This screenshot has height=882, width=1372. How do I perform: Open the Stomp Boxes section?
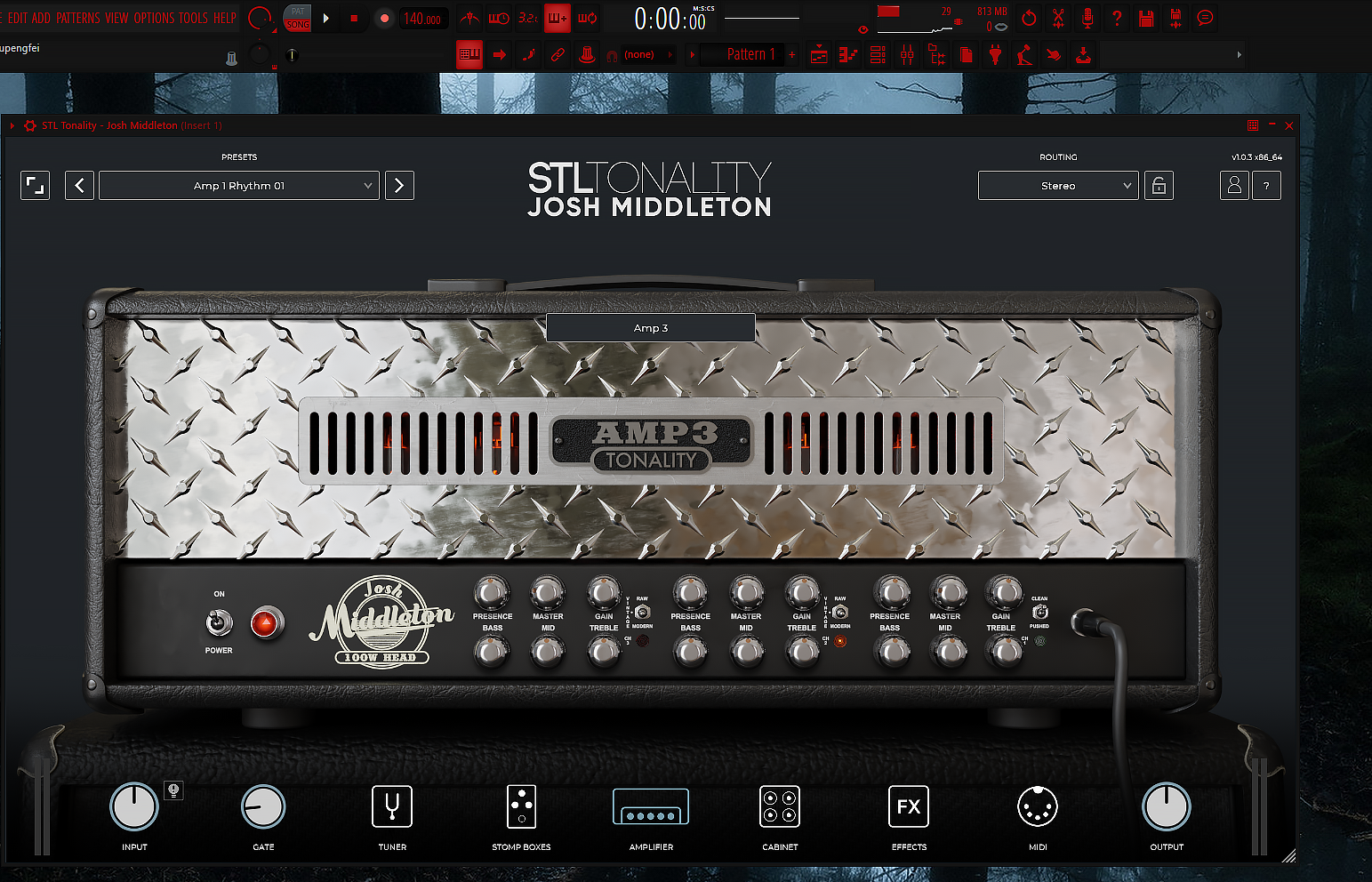pyautogui.click(x=521, y=807)
